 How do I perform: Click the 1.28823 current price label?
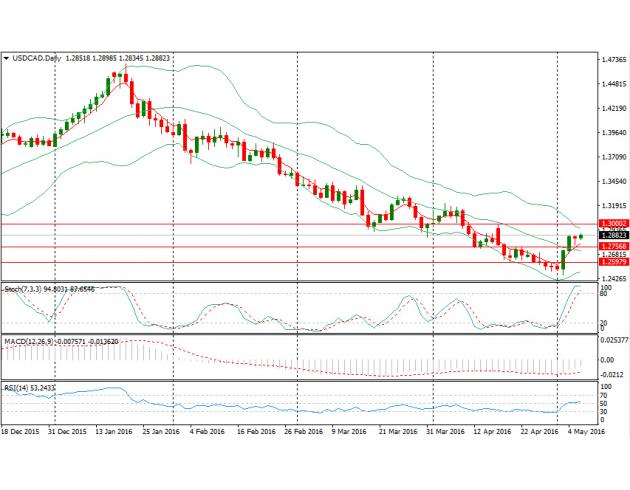609,234
